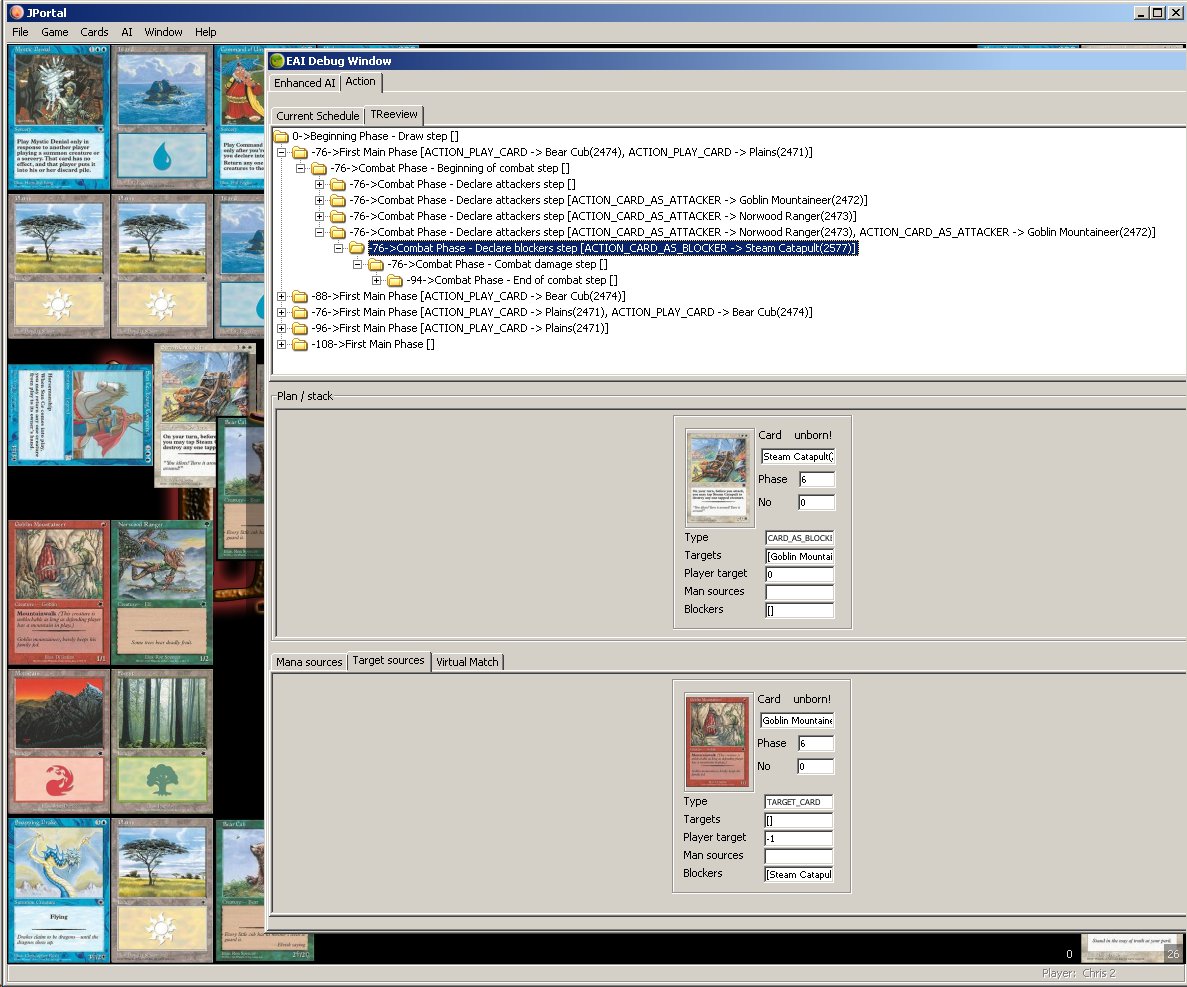
Task: Click folder icon of -88 First Main Phase row
Action: tap(300, 296)
